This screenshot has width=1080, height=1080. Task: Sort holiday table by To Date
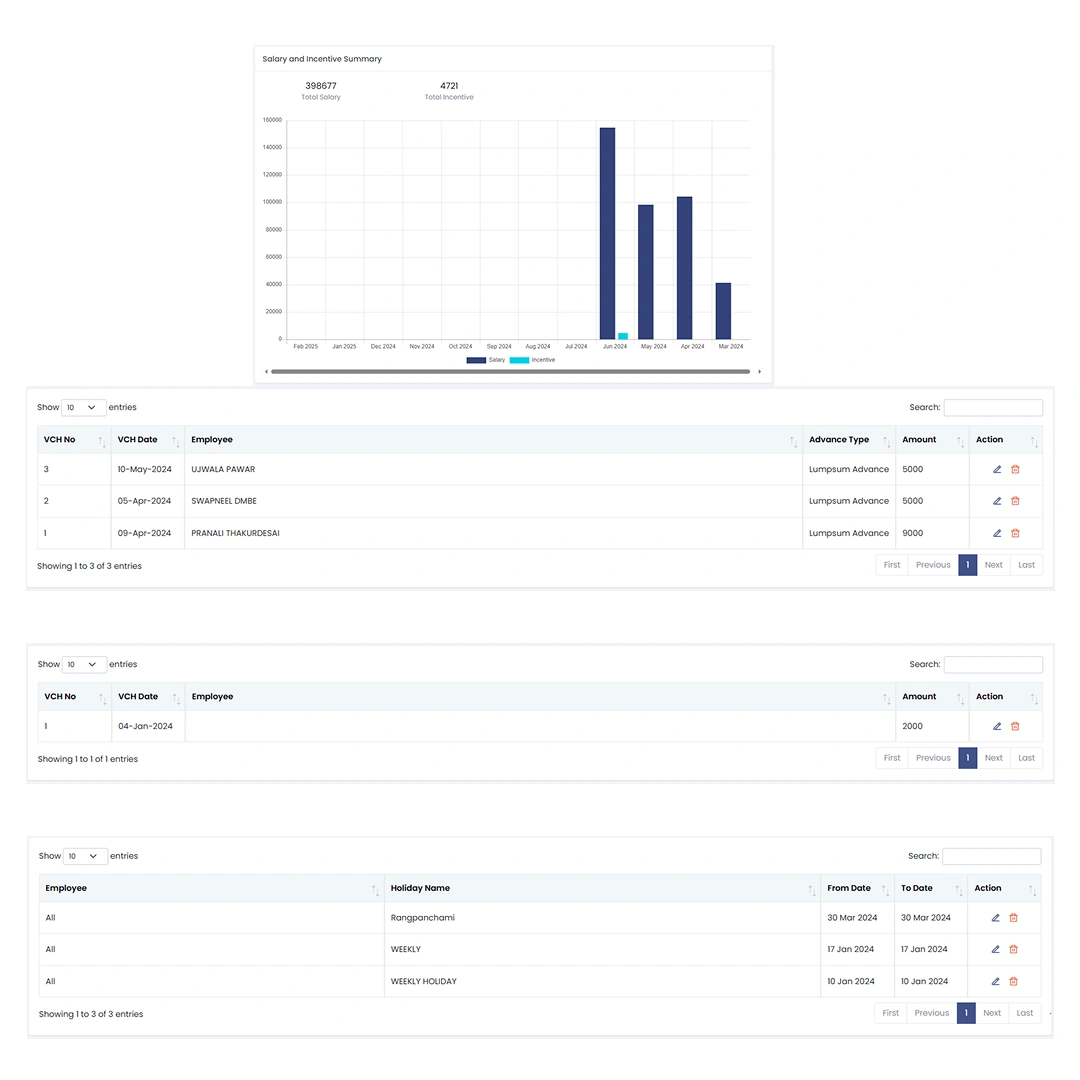pos(931,888)
